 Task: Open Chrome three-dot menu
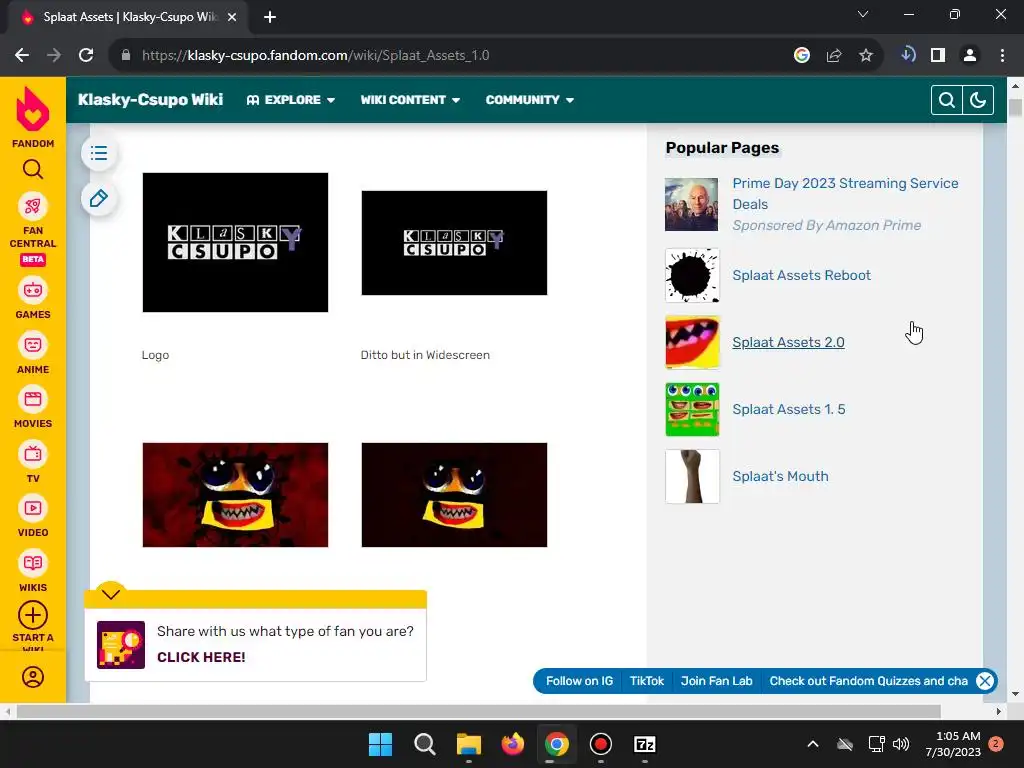[1002, 56]
